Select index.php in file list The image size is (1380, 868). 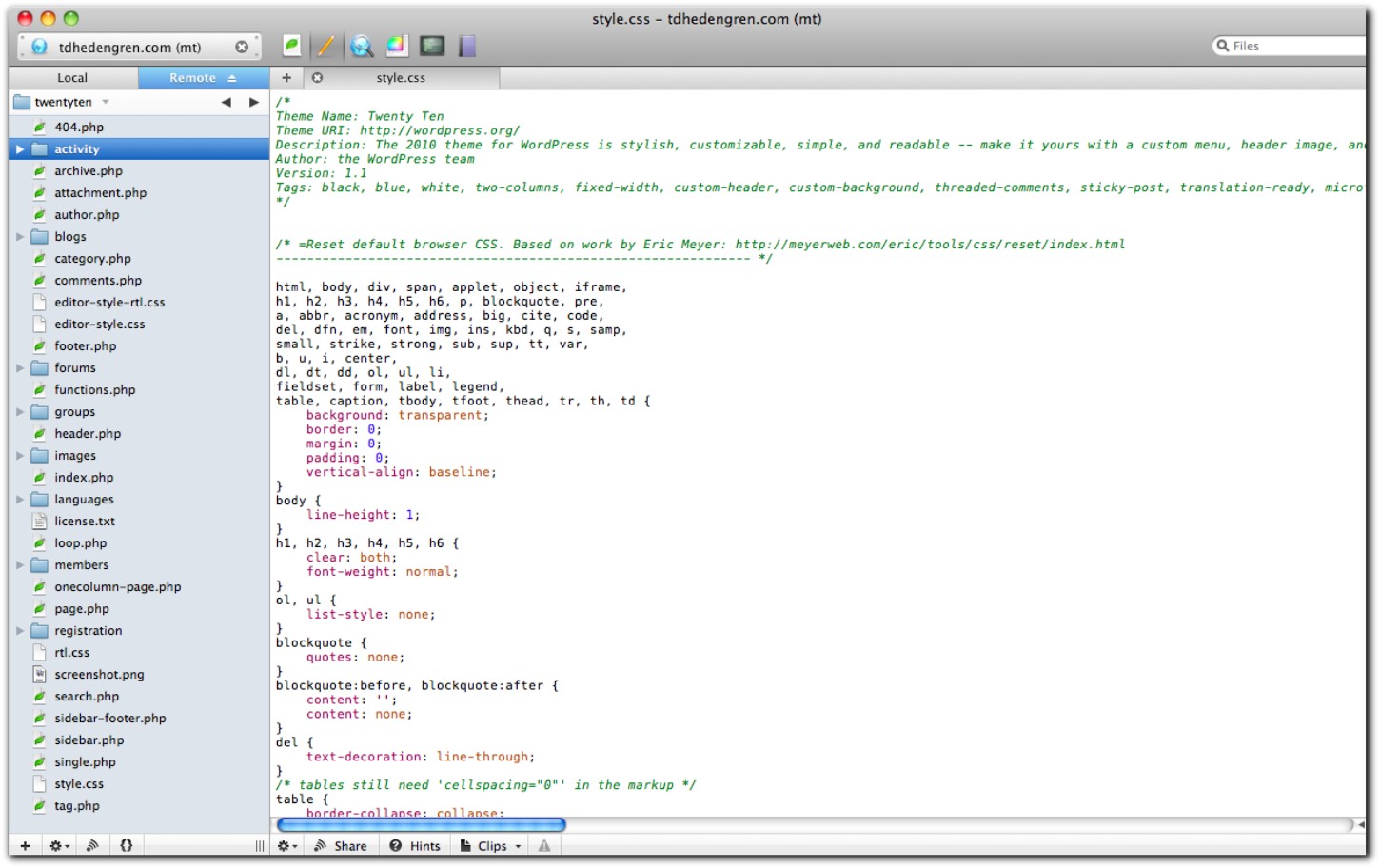click(139, 478)
